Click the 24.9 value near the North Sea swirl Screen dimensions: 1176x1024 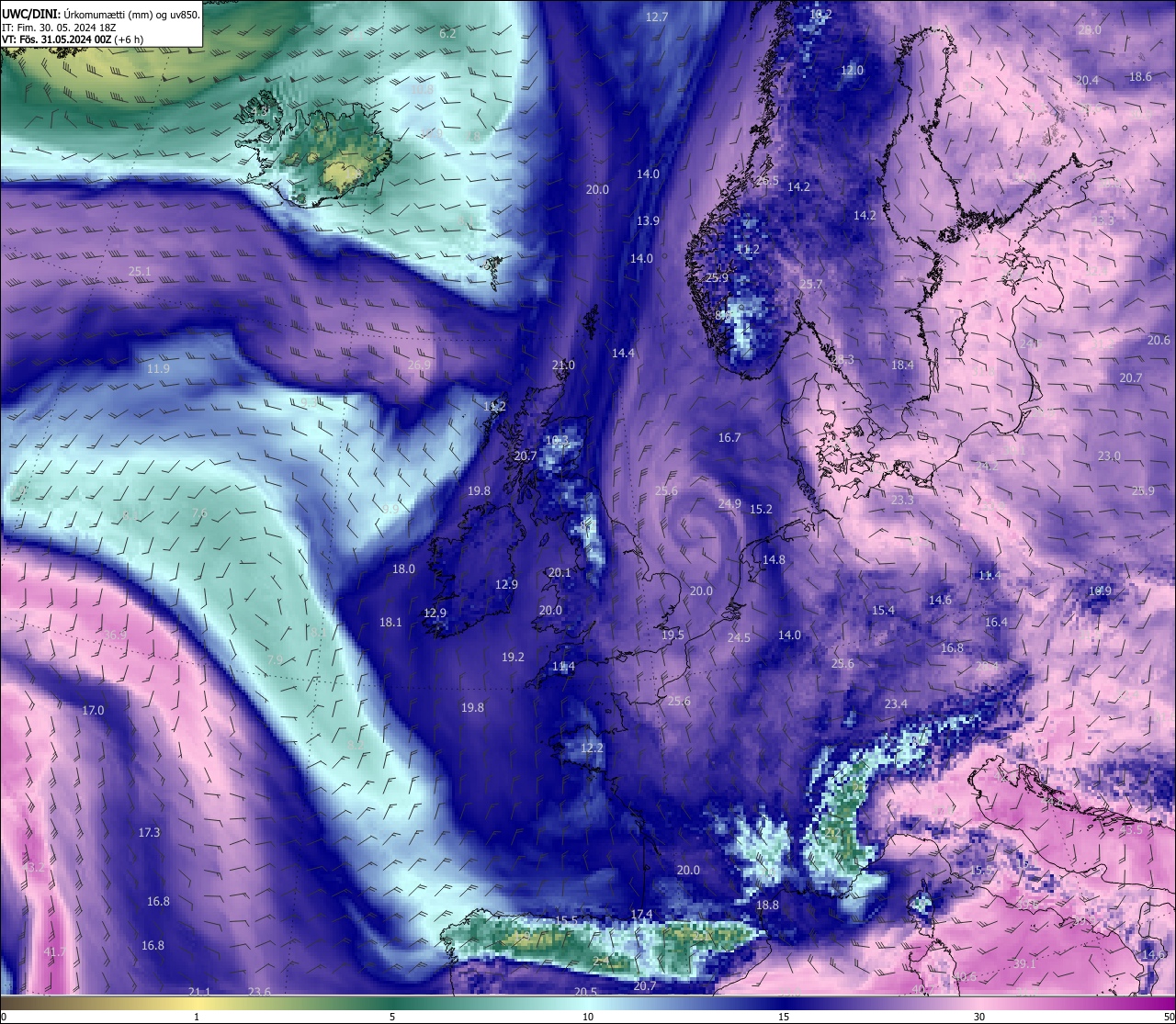(x=729, y=504)
